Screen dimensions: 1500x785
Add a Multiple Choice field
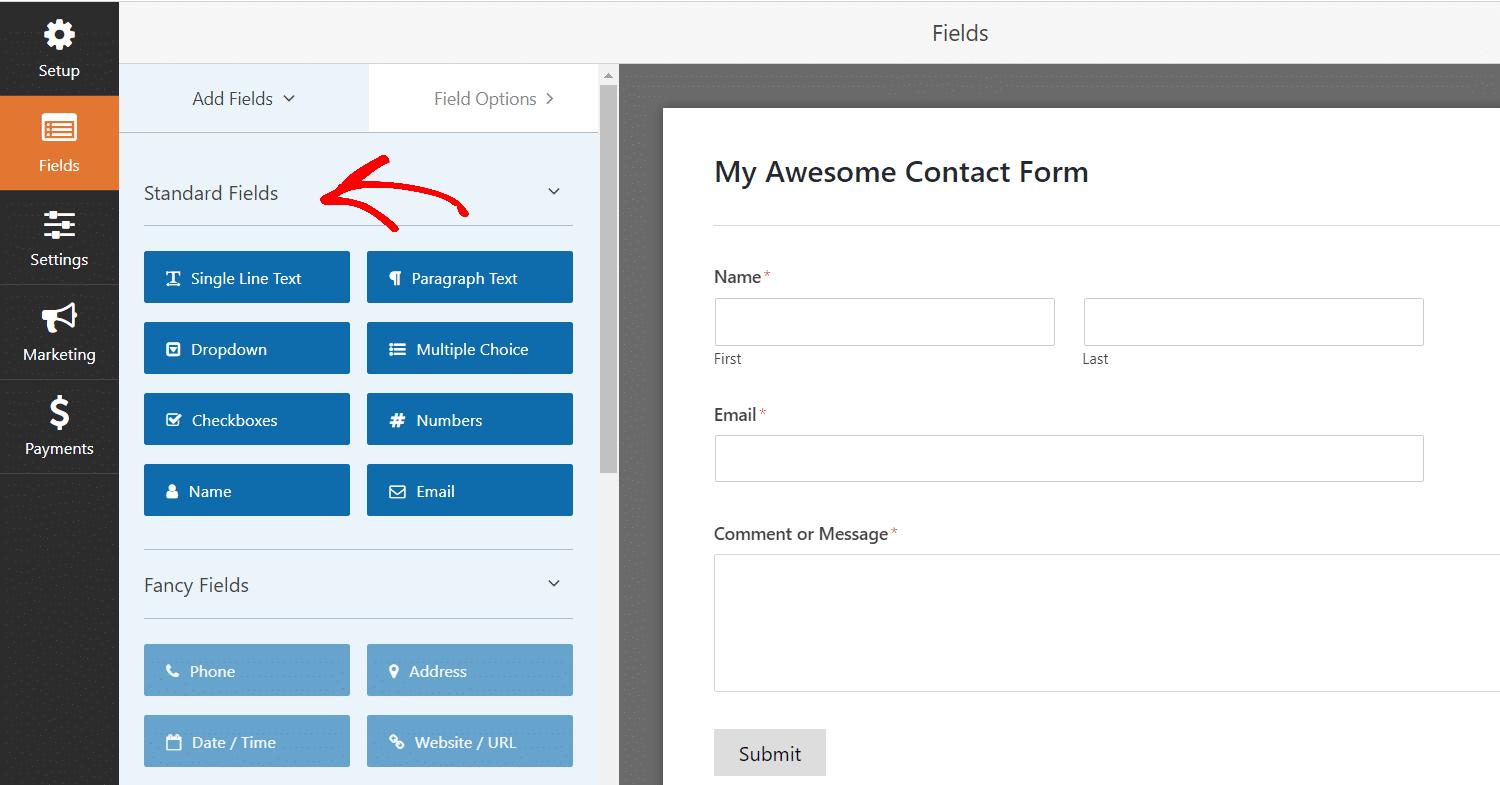click(x=469, y=348)
